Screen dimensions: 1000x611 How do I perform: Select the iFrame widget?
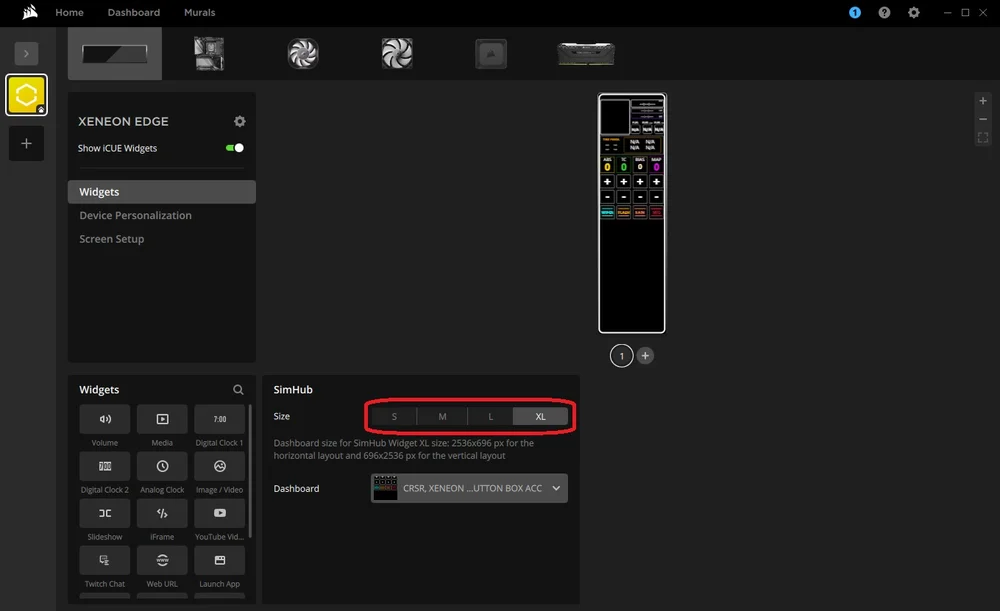(162, 513)
